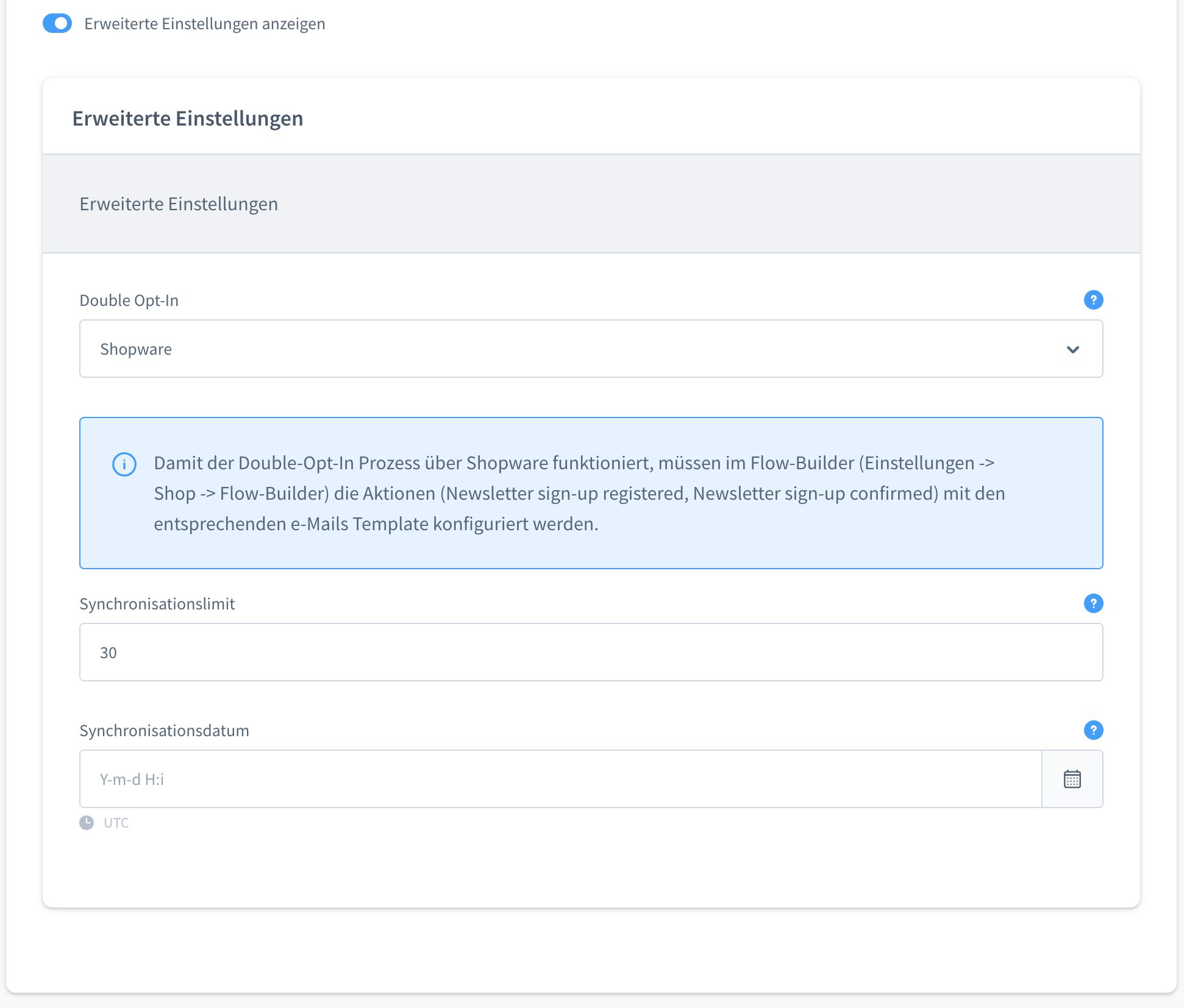
Task: Open help tooltip for Double Opt-In
Action: point(1093,300)
